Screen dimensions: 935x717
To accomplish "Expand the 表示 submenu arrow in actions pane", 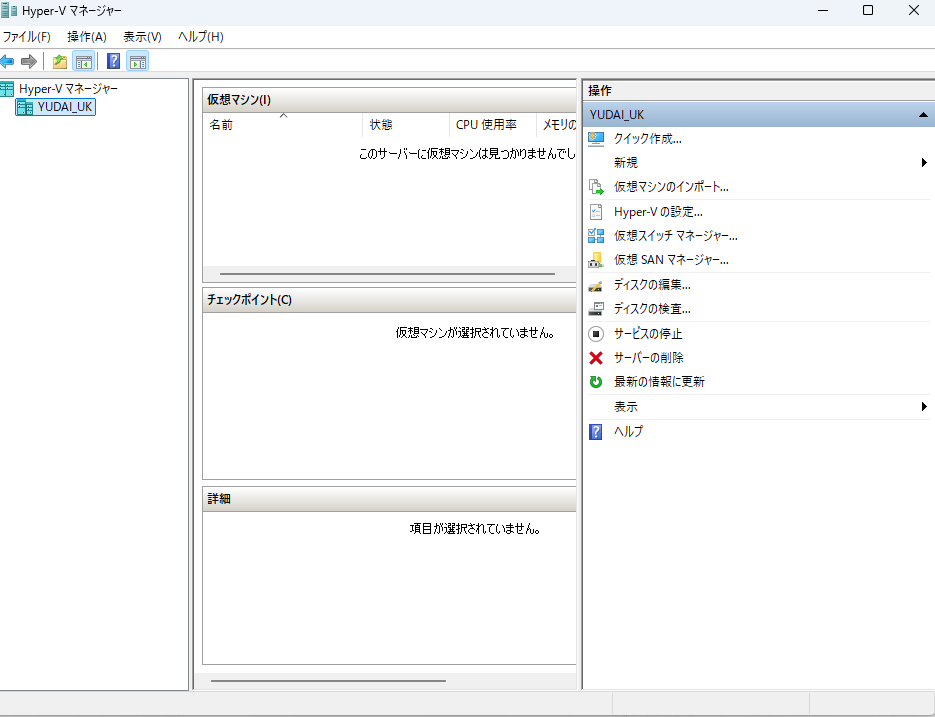I will 925,406.
